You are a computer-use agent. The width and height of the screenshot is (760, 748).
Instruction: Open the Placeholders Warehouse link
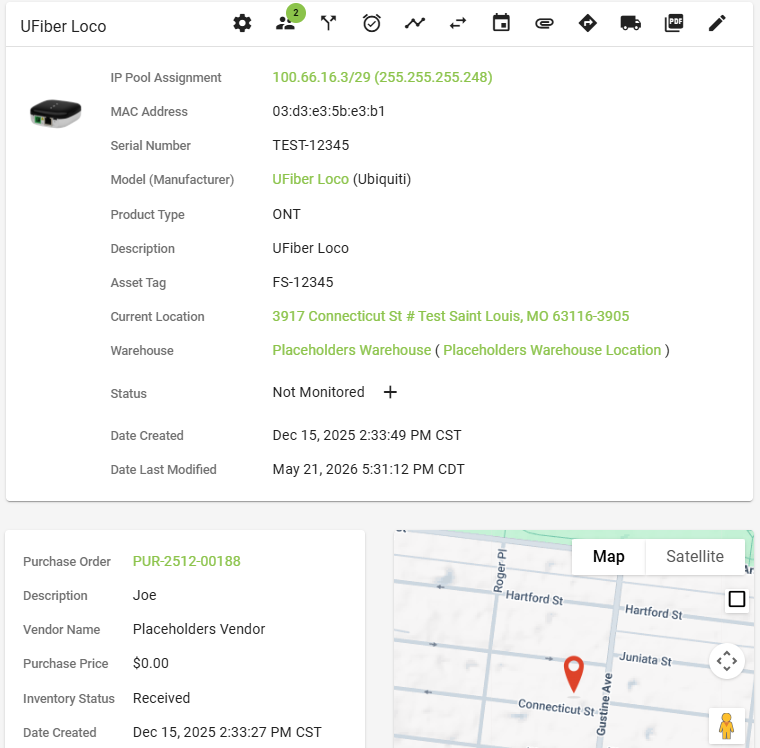(x=351, y=350)
